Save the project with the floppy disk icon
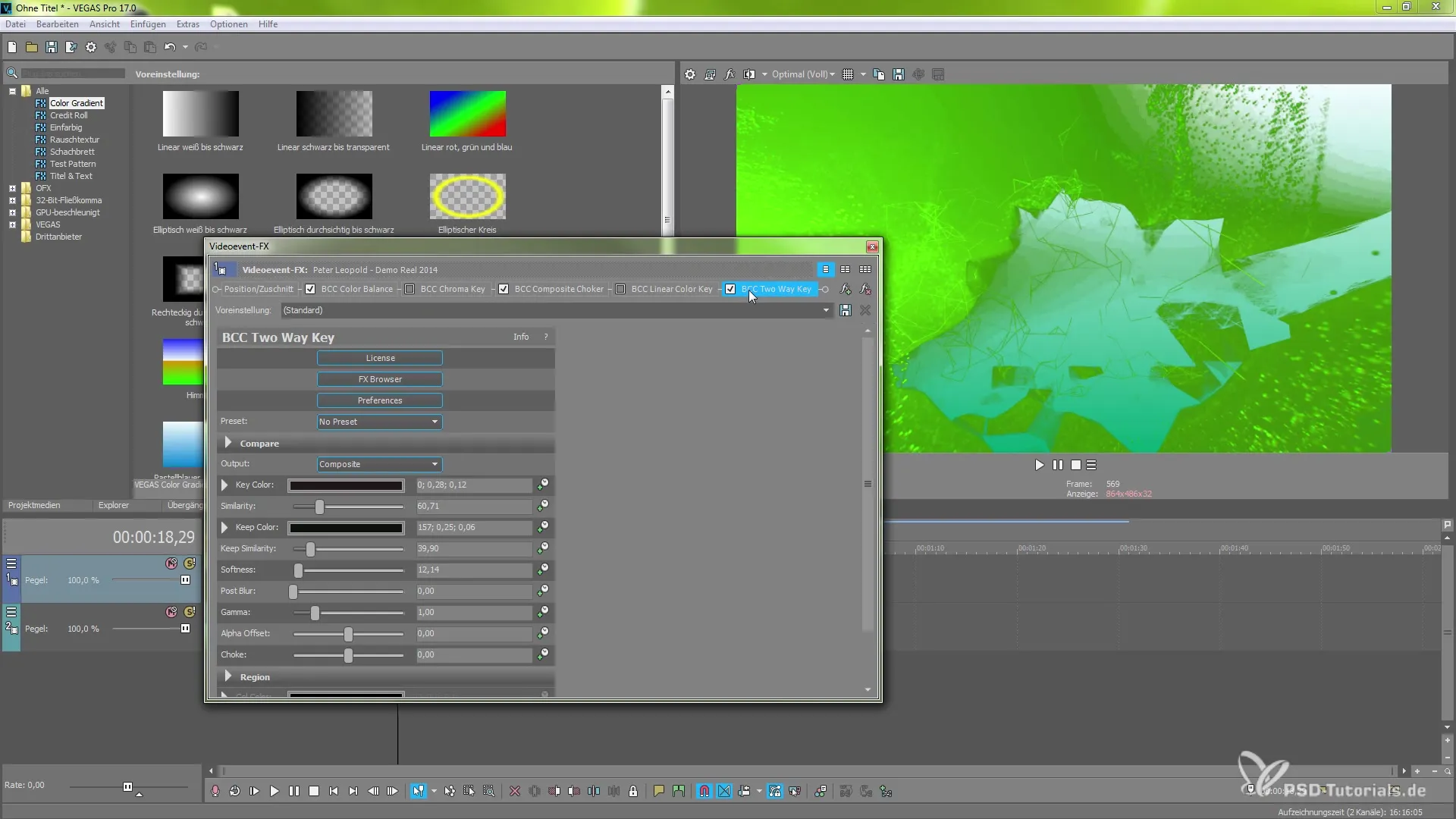1456x819 pixels. tap(52, 47)
